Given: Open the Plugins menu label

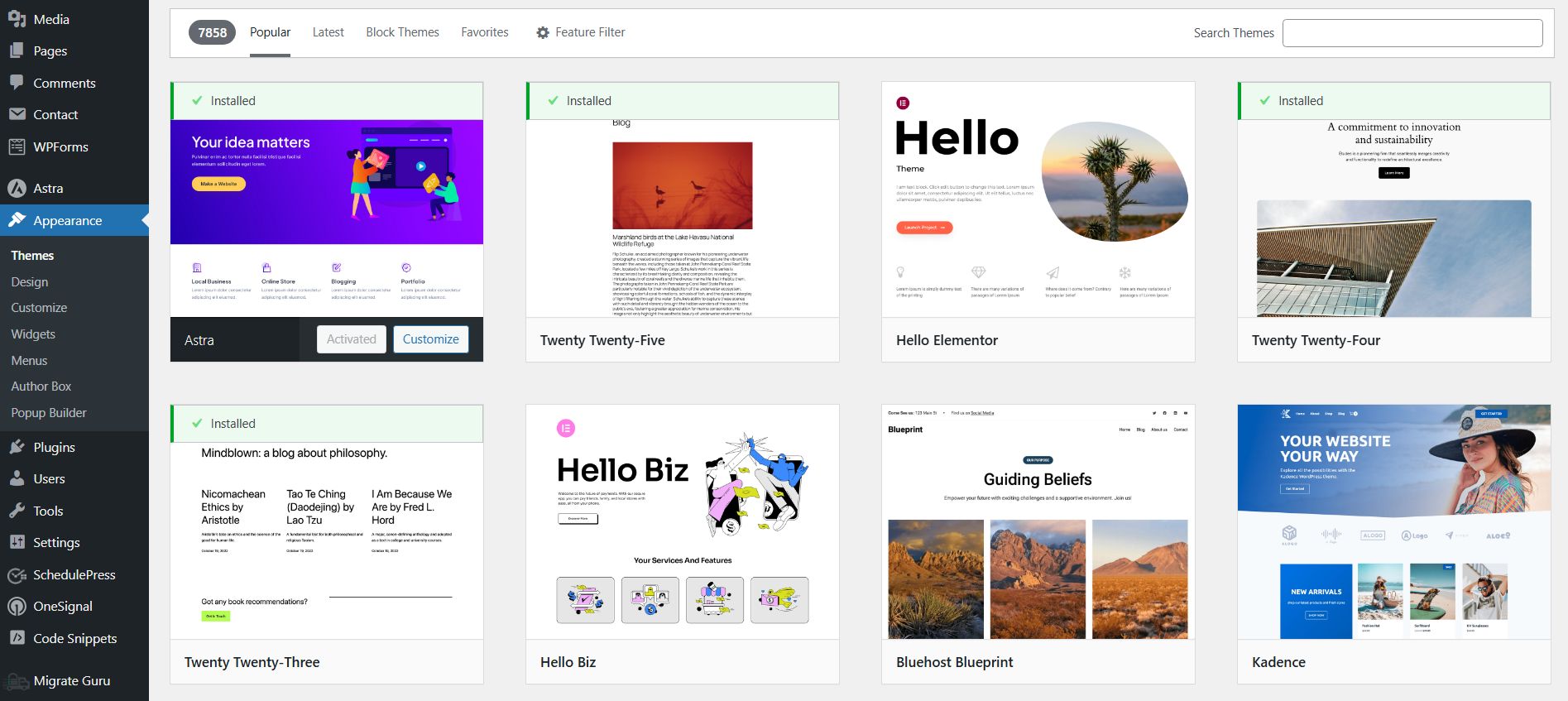Looking at the screenshot, I should (x=54, y=447).
